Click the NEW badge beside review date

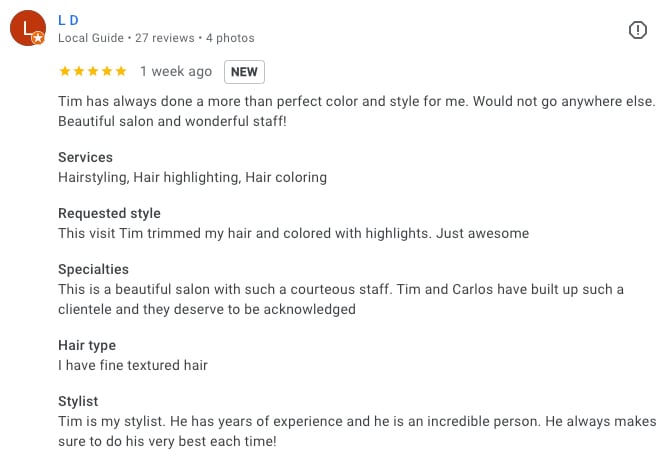tap(244, 71)
